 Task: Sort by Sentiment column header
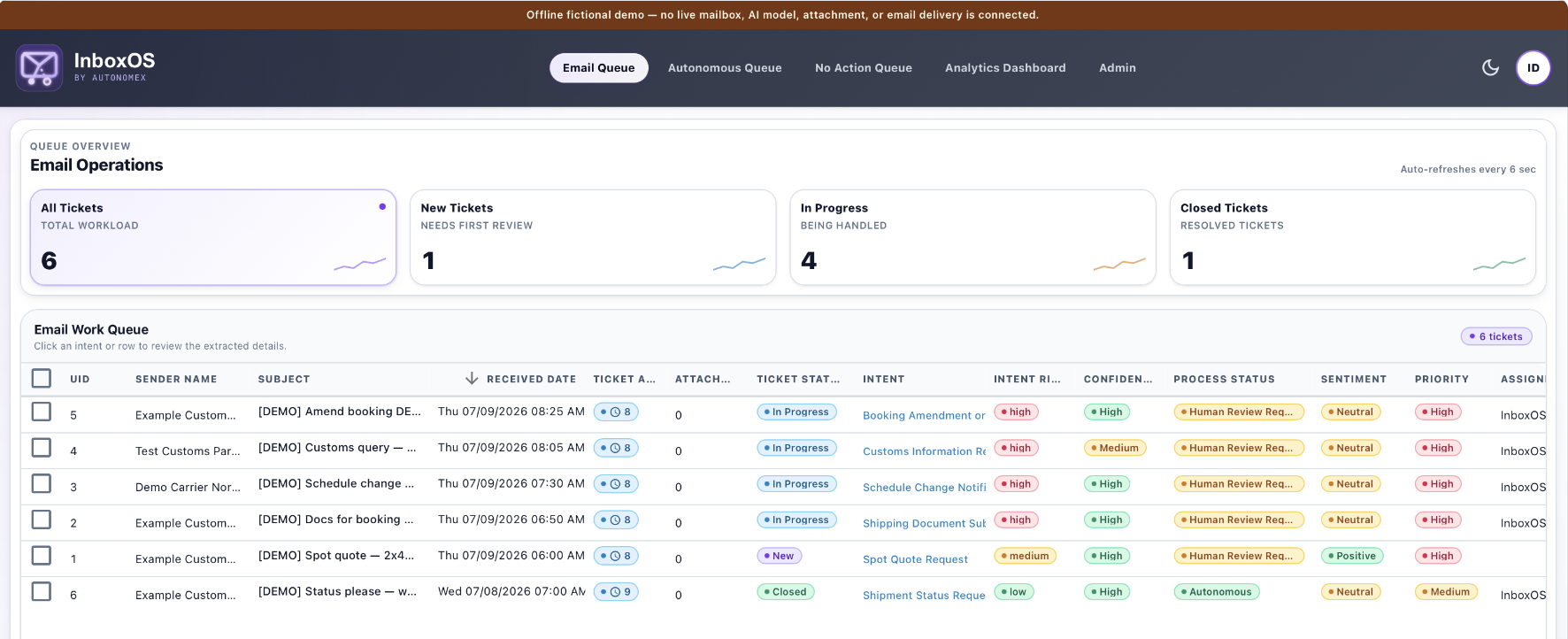[x=1354, y=379]
